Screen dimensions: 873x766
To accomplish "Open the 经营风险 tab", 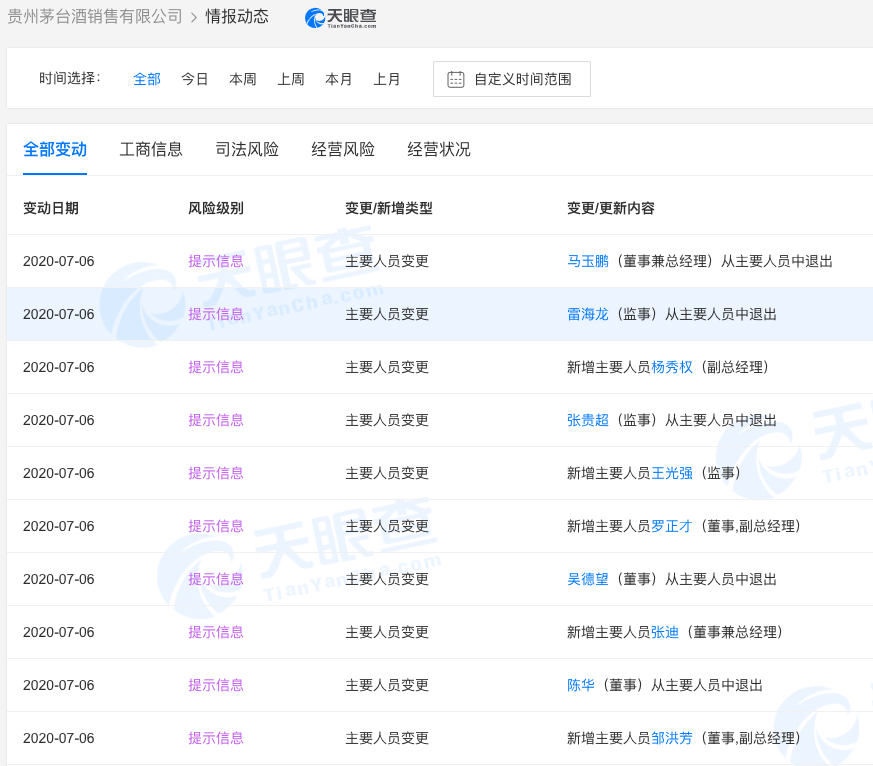I will coord(343,149).
